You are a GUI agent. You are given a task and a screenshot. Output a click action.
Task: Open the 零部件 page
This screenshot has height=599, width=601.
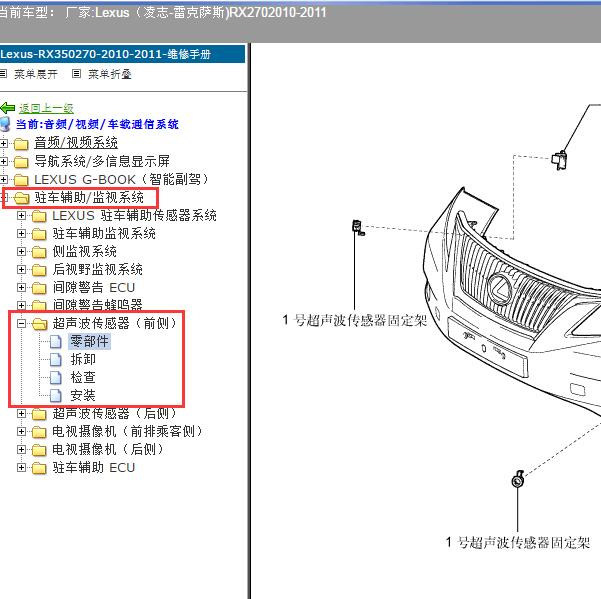89,341
